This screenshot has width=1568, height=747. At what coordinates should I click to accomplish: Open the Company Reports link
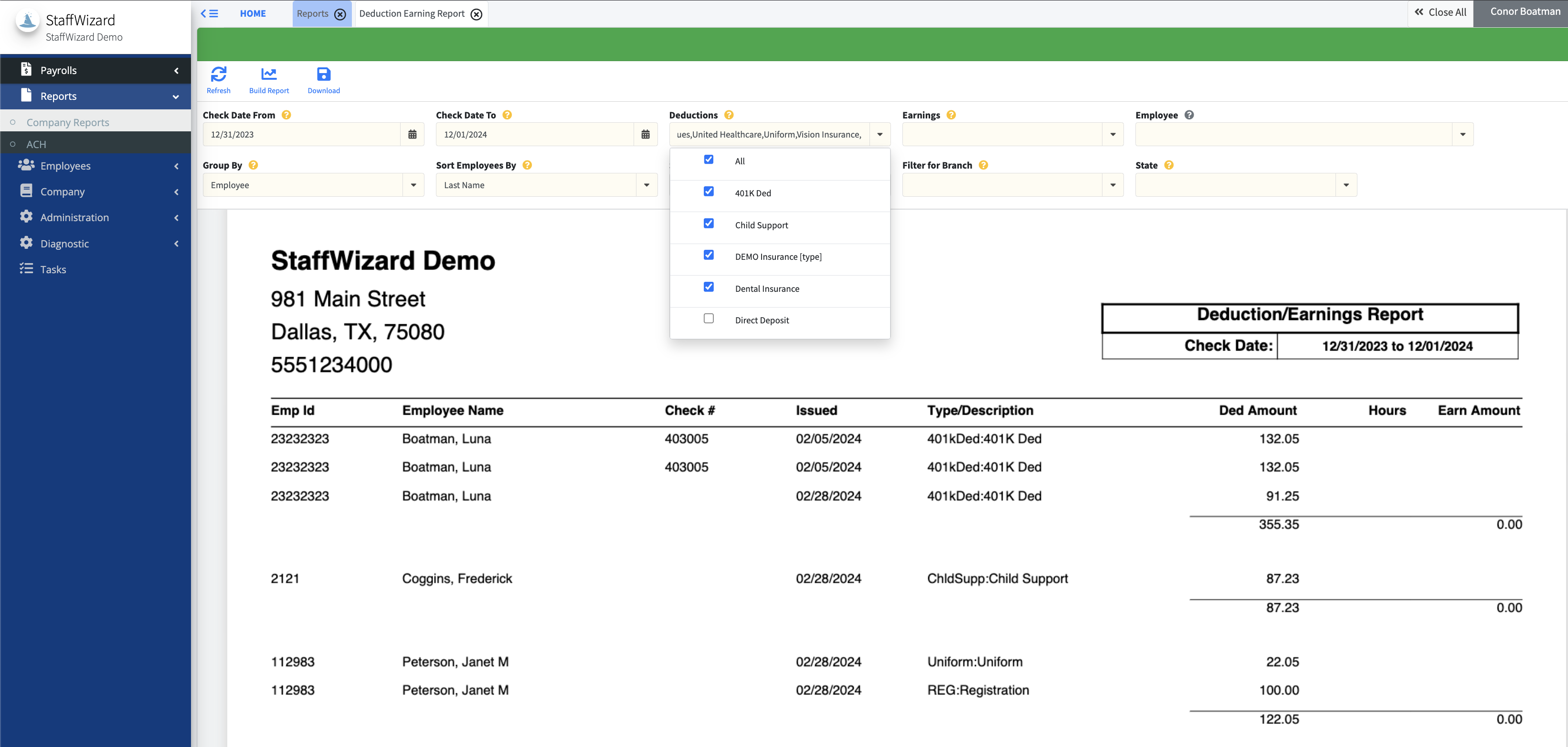pyautogui.click(x=68, y=122)
